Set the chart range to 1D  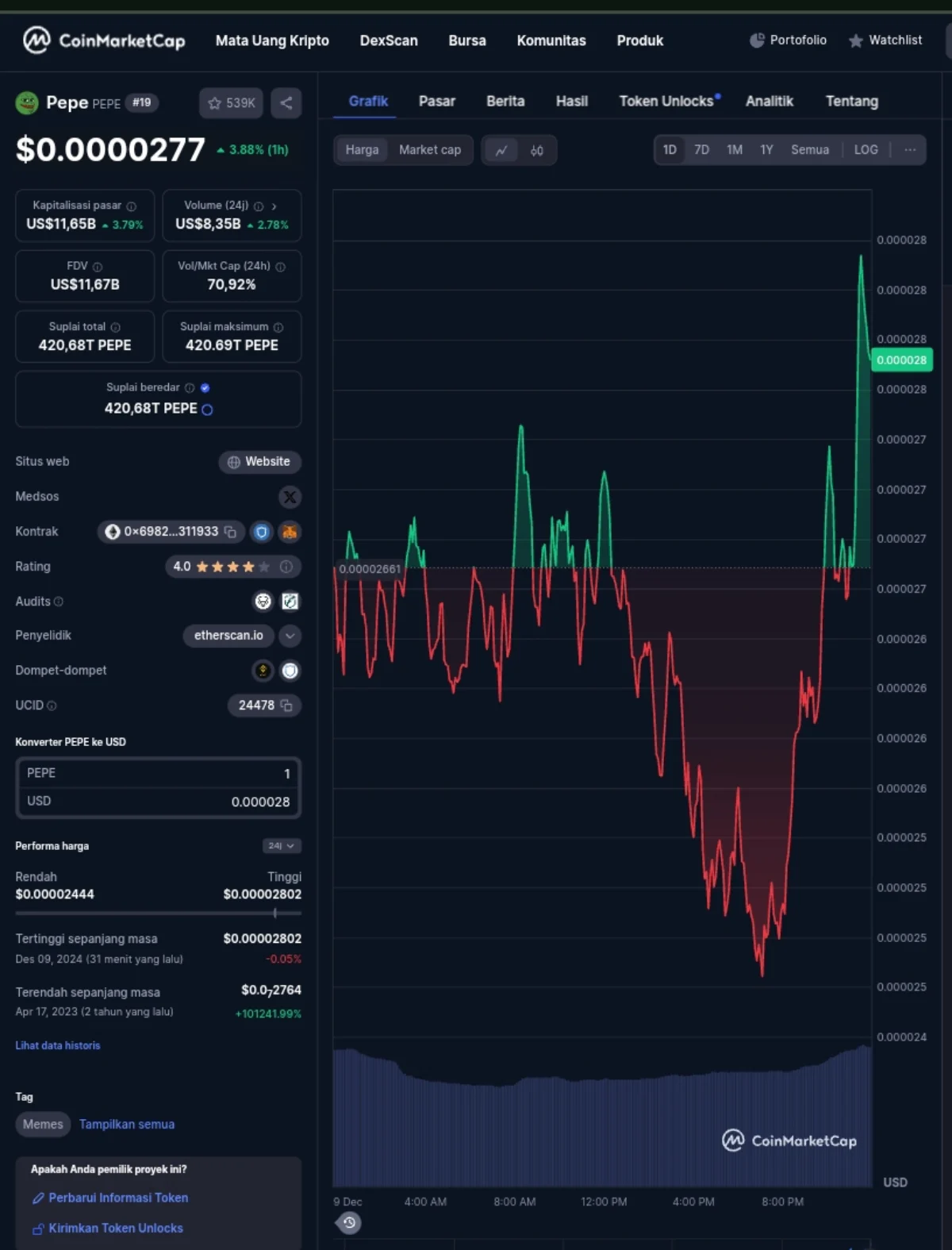[x=670, y=150]
